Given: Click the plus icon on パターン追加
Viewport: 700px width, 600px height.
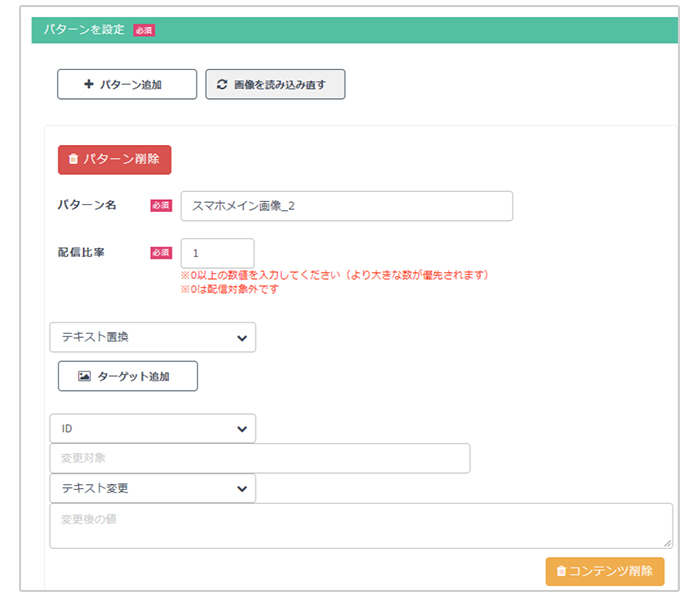Looking at the screenshot, I should 89,84.
